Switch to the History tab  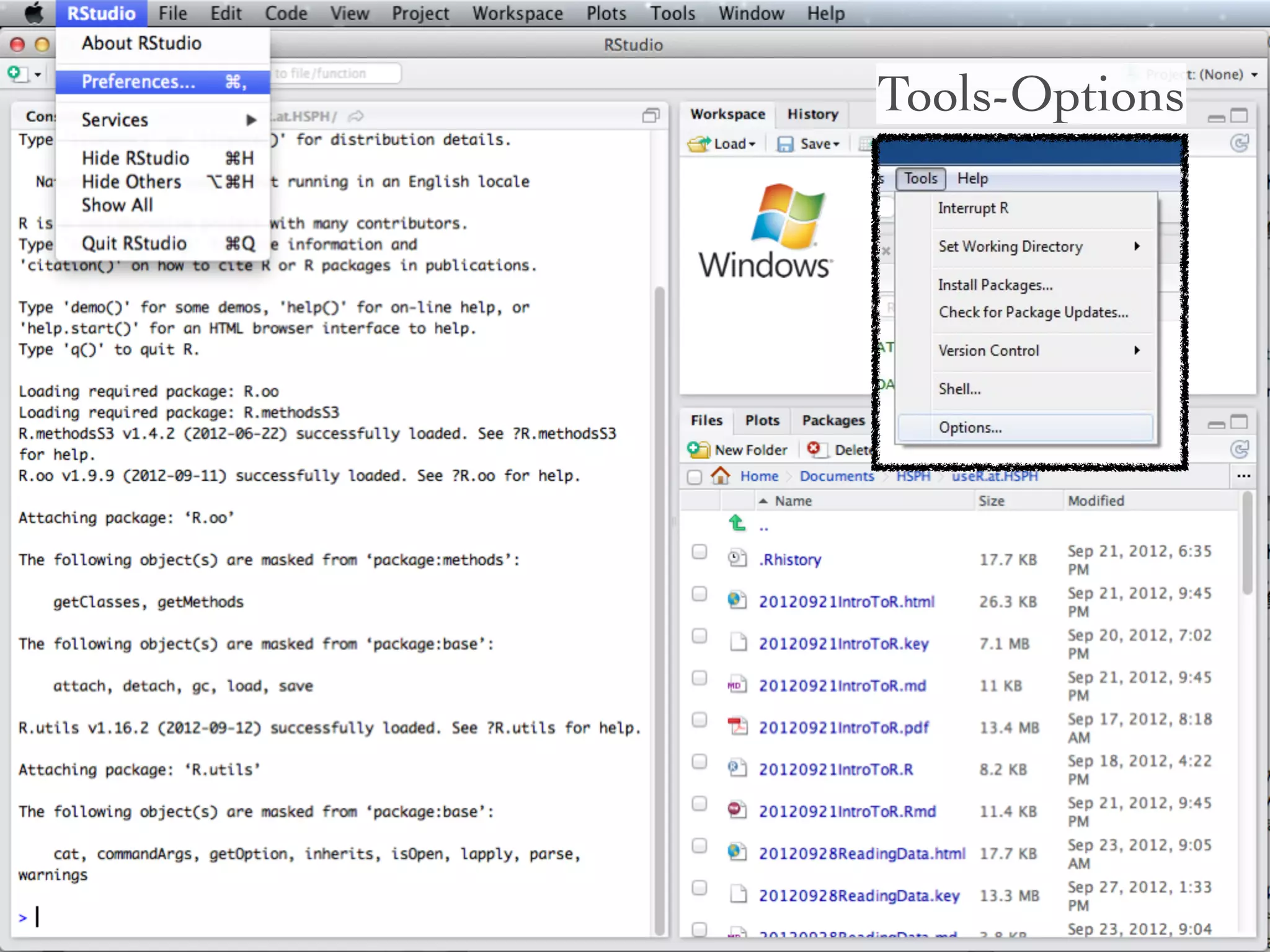(812, 114)
